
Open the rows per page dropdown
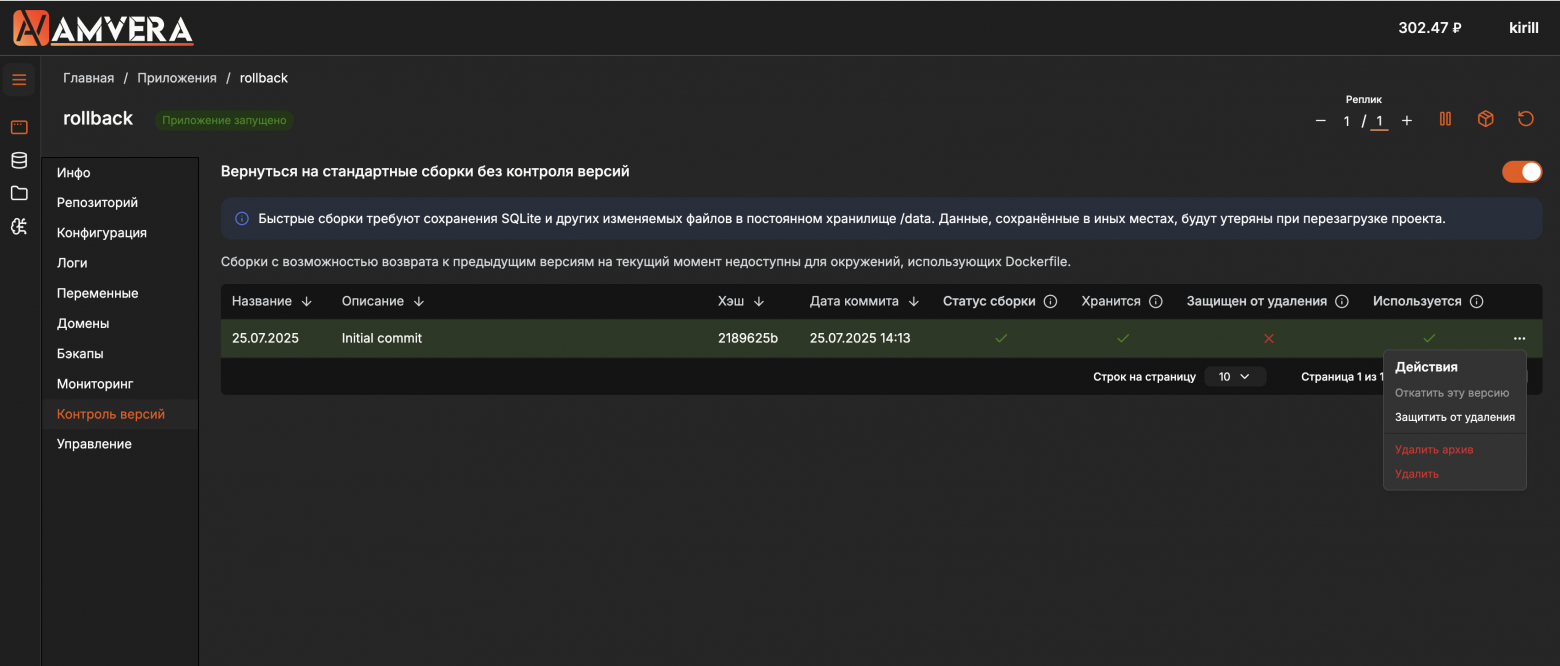(x=1235, y=377)
